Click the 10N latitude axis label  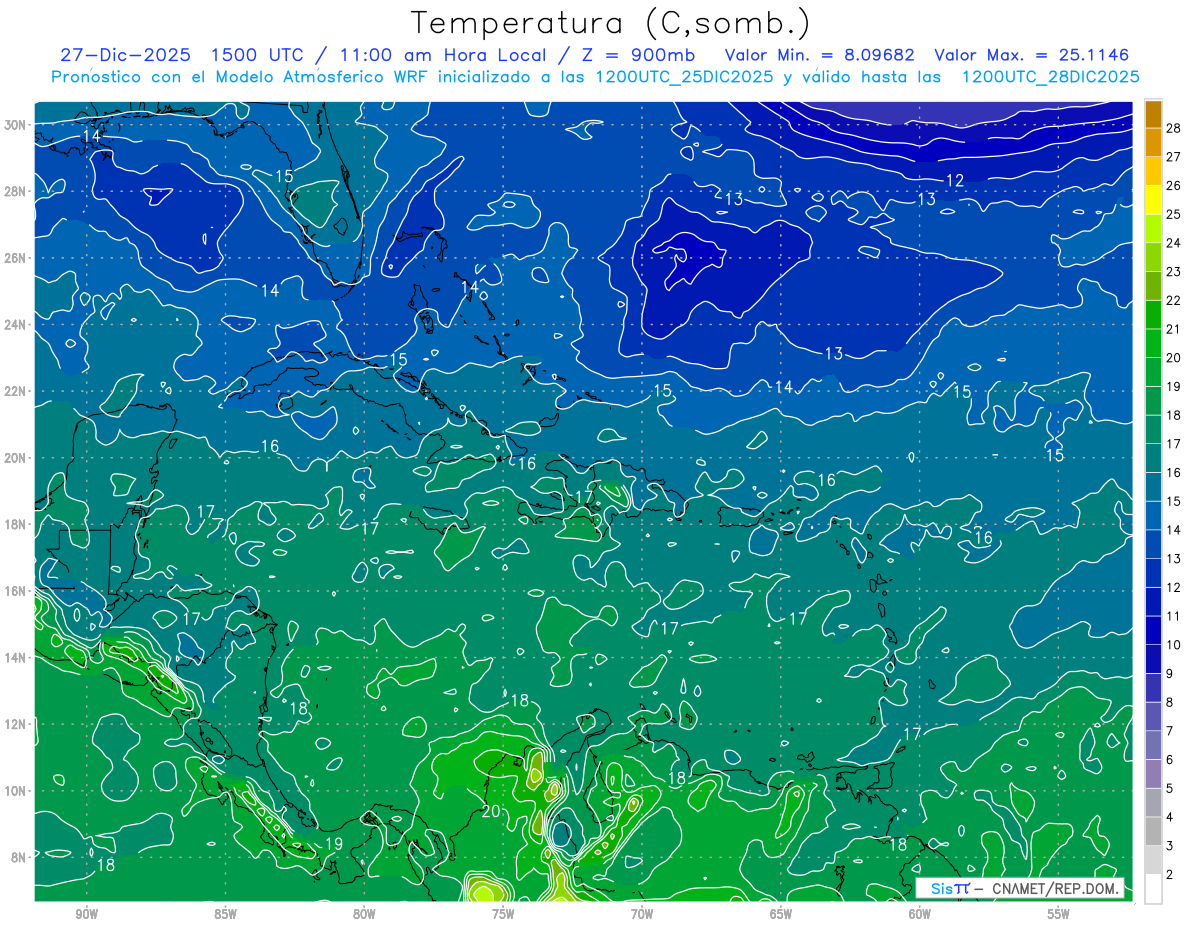coord(16,791)
